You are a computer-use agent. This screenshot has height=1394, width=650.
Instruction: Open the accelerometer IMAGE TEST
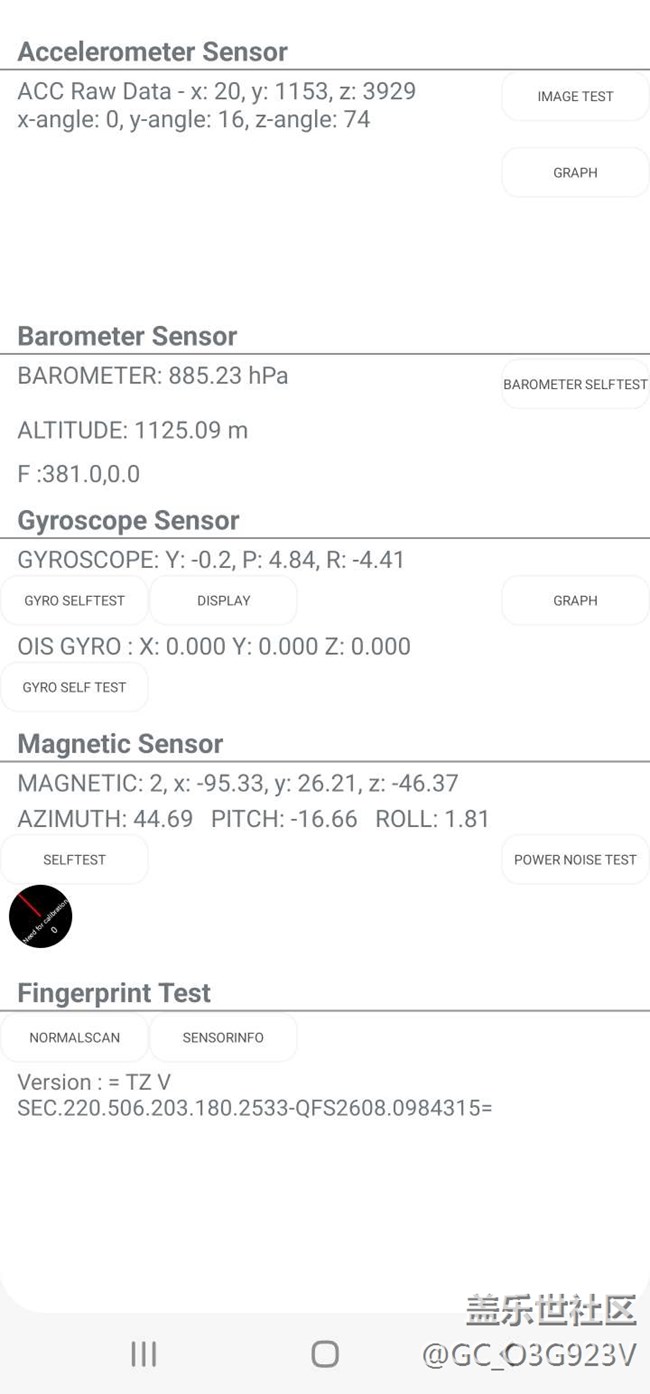575,97
